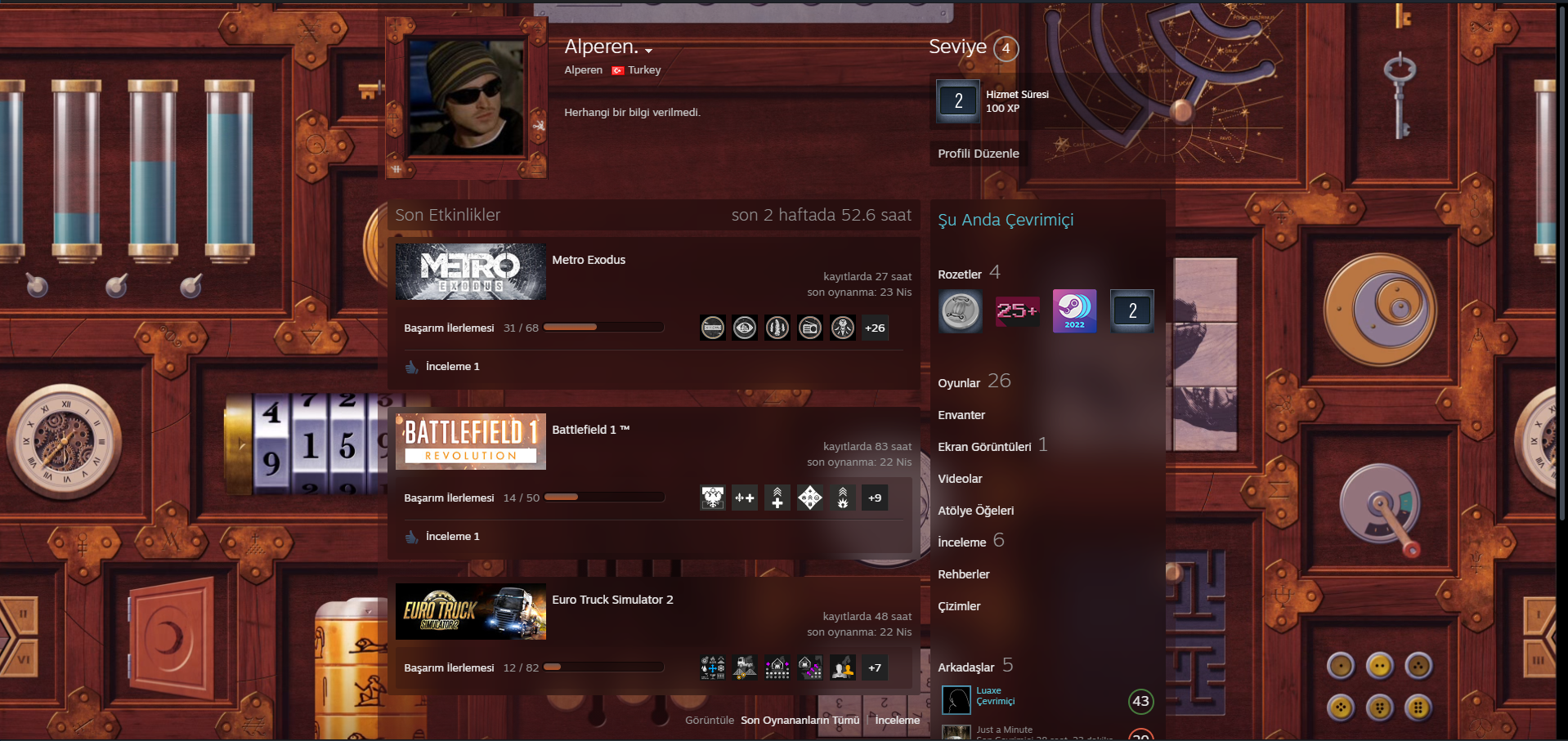
Task: Click Luaxe's level 43 badge
Action: (x=1140, y=701)
